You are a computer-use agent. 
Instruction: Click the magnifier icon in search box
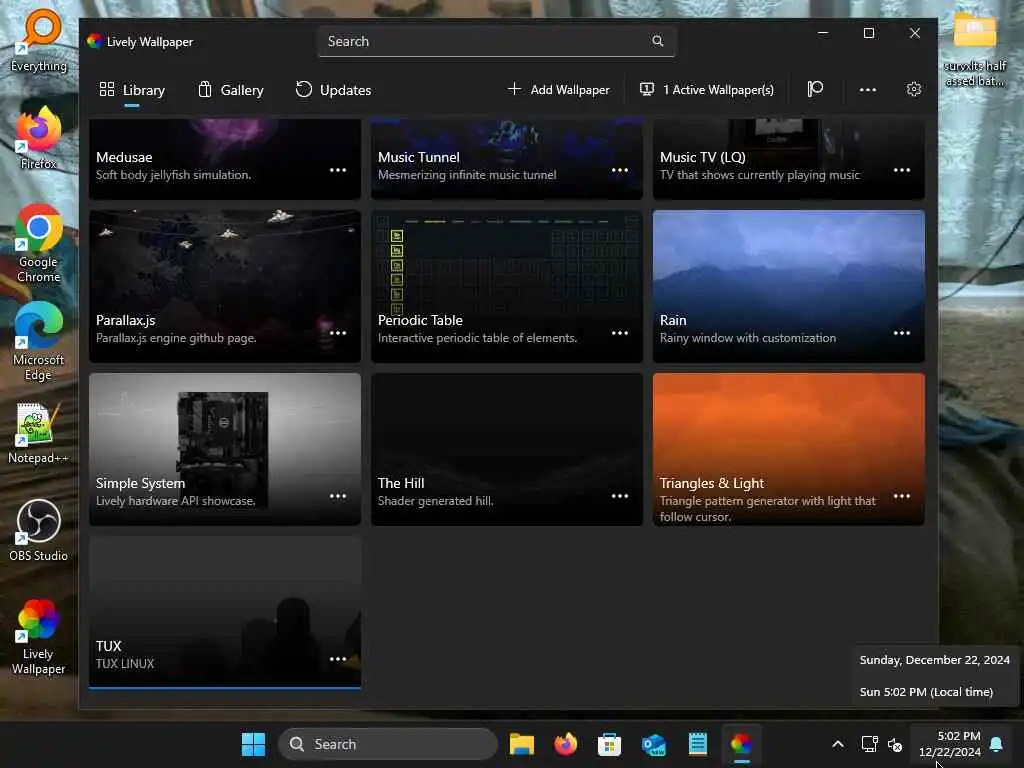658,41
